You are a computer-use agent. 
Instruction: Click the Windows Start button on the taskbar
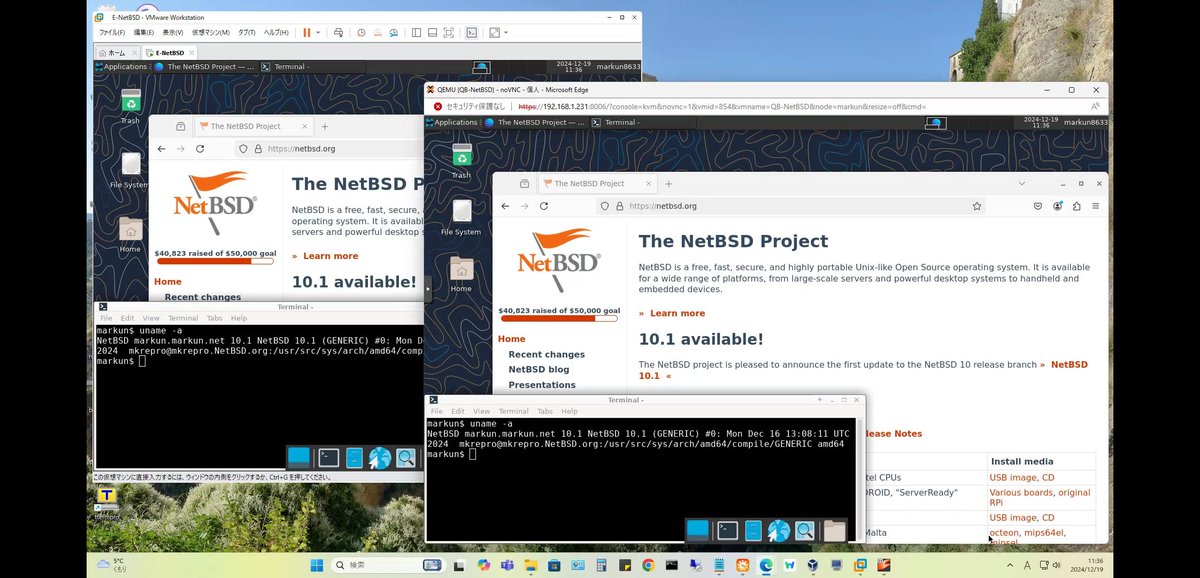(318, 565)
